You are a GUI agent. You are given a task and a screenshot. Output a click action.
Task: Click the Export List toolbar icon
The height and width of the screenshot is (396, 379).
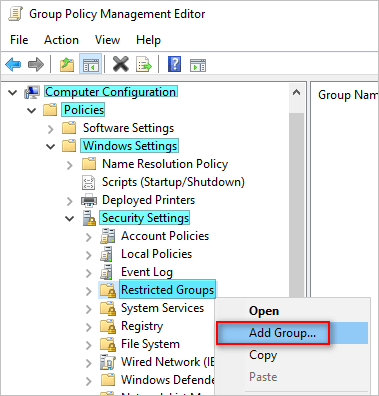144,64
